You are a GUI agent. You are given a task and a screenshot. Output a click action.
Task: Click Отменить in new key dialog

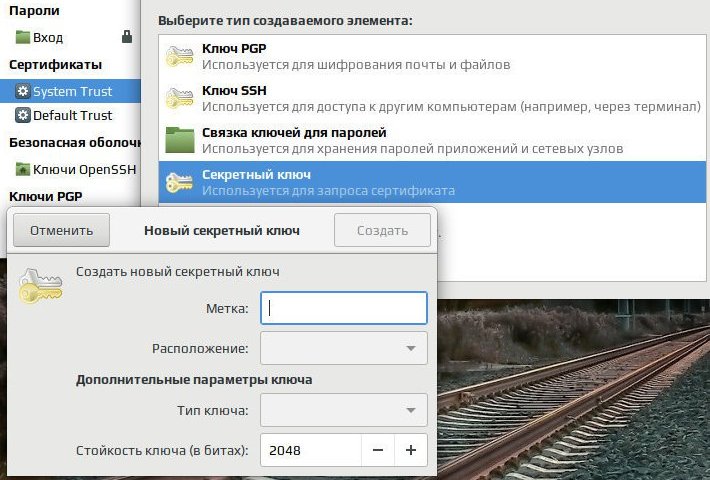(x=62, y=230)
